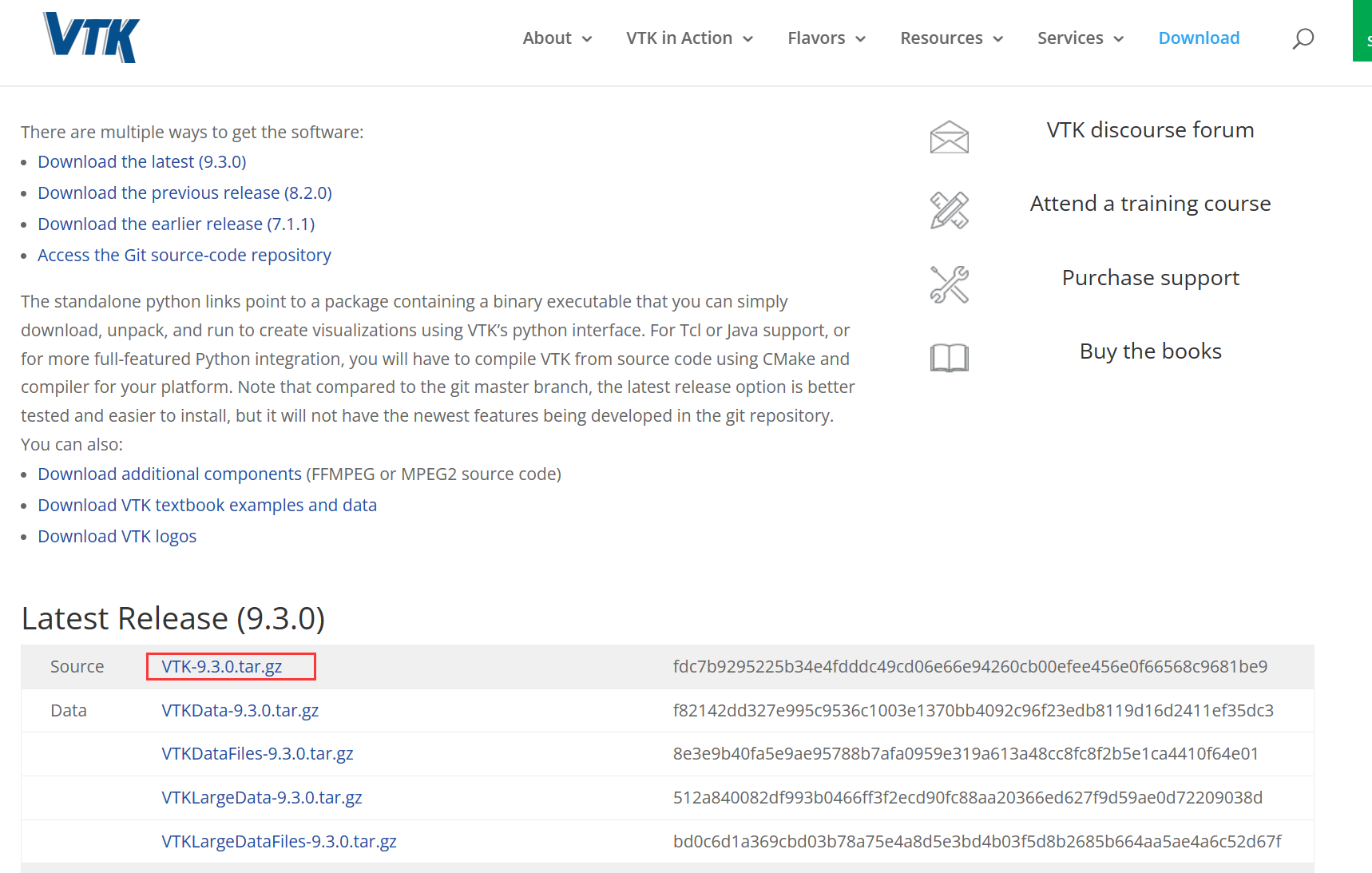Open the Services dropdown menu
Screen dimensions: 1372x873
pos(1080,38)
